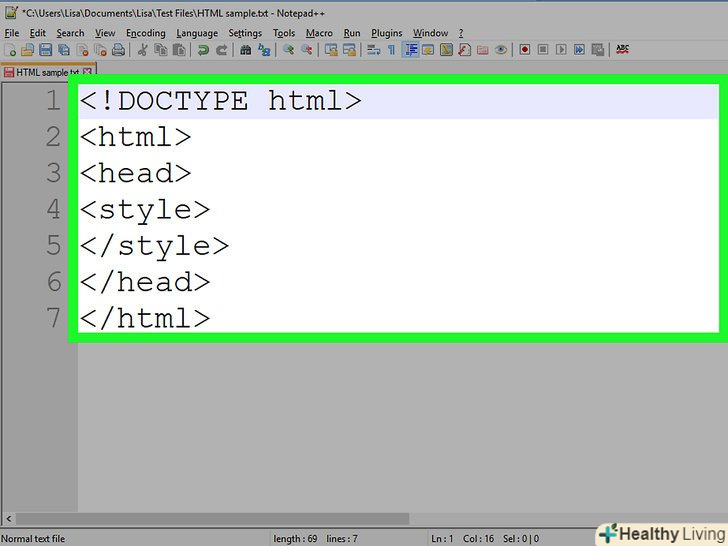Close the HTML sample.txt tab
728x546 pixels.
[87, 72]
